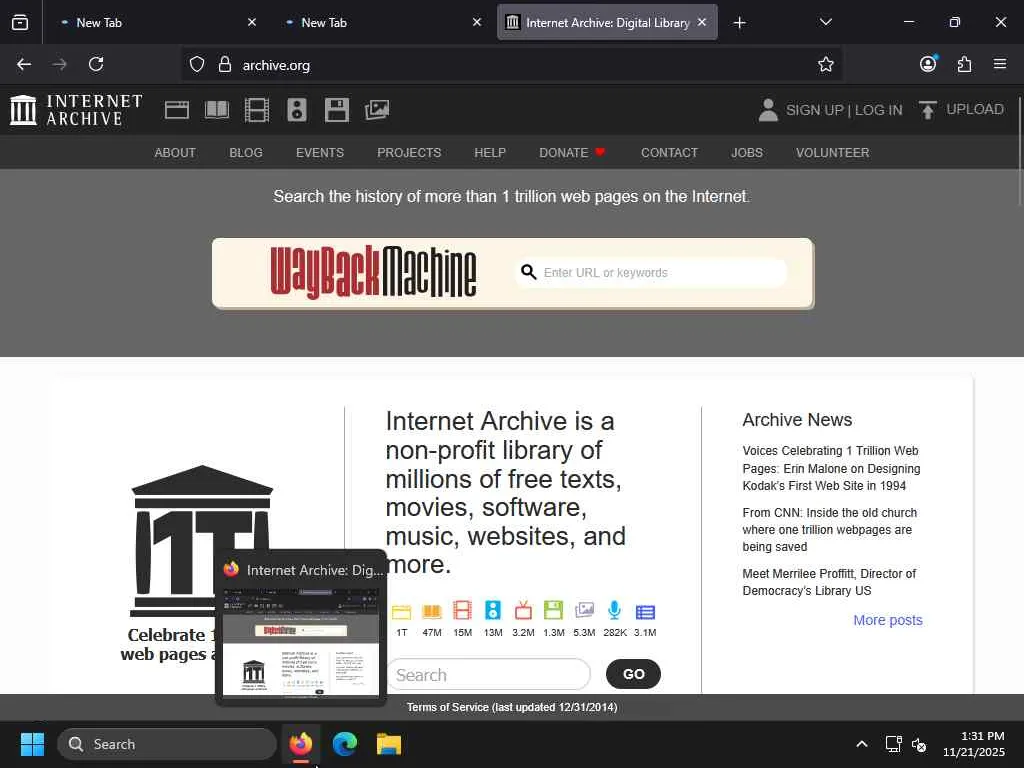The height and width of the screenshot is (768, 1024).
Task: Click the Firefox window preview thumbnail
Action: [x=301, y=643]
